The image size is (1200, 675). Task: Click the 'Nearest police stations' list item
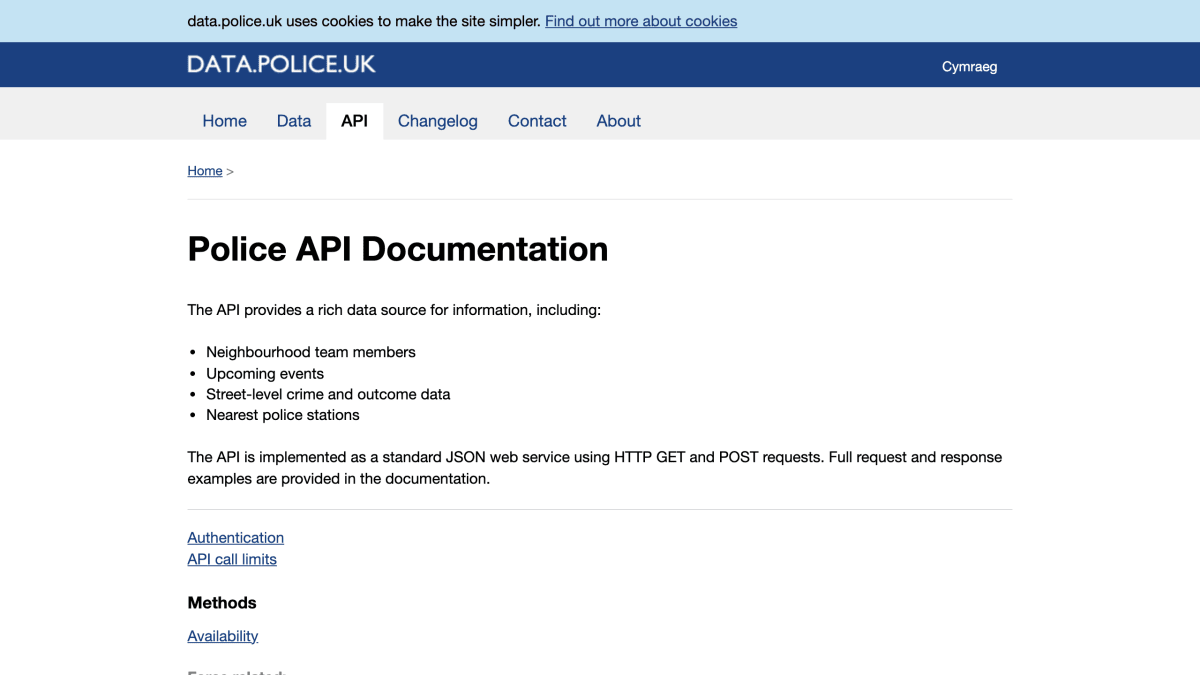coord(283,415)
